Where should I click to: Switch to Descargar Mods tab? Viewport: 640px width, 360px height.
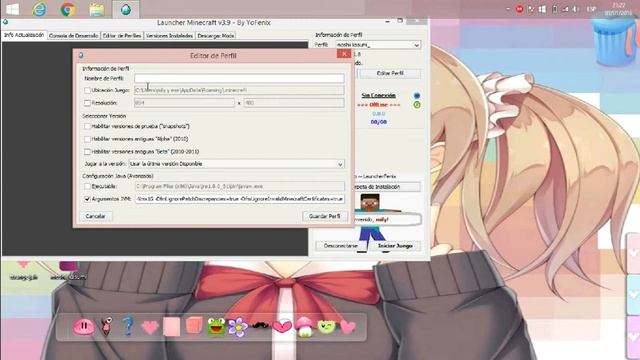point(216,36)
